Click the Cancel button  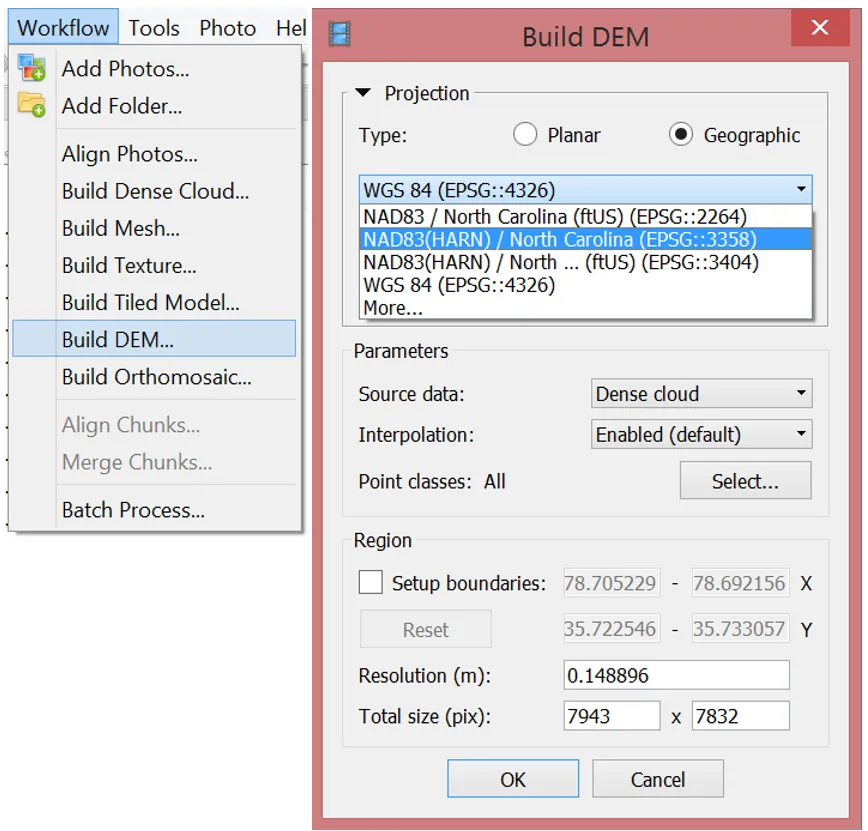[658, 780]
